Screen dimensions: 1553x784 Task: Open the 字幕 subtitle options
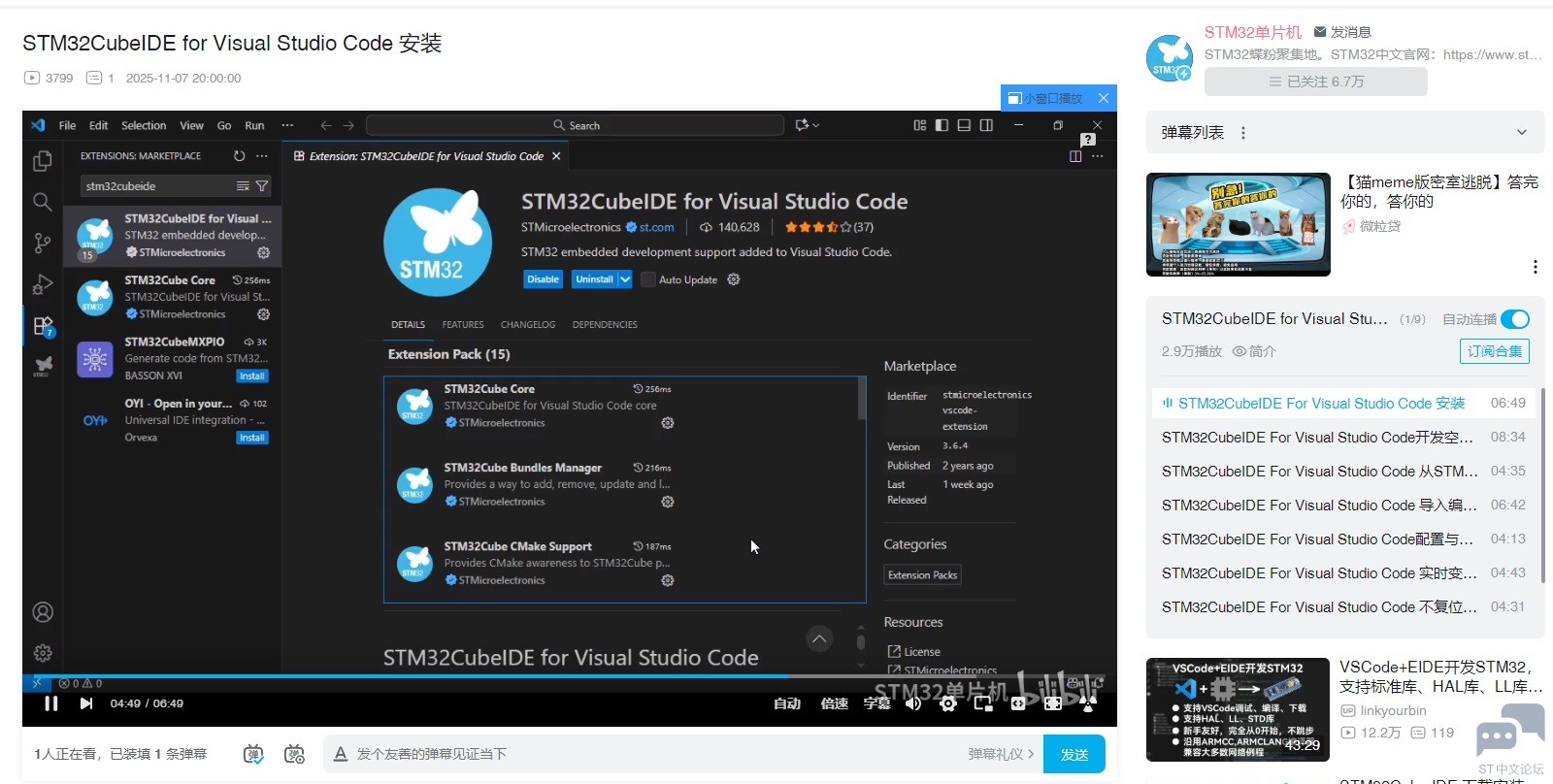(x=877, y=703)
